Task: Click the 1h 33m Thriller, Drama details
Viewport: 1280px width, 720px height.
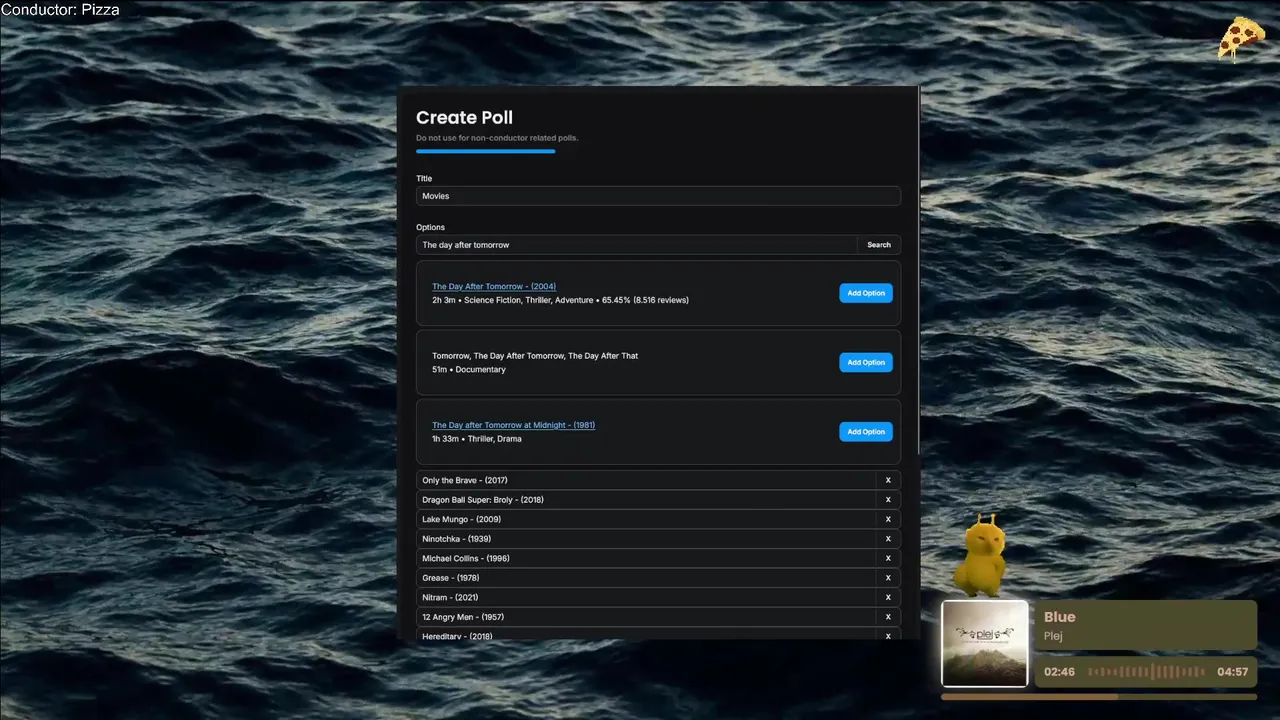Action: point(477,439)
